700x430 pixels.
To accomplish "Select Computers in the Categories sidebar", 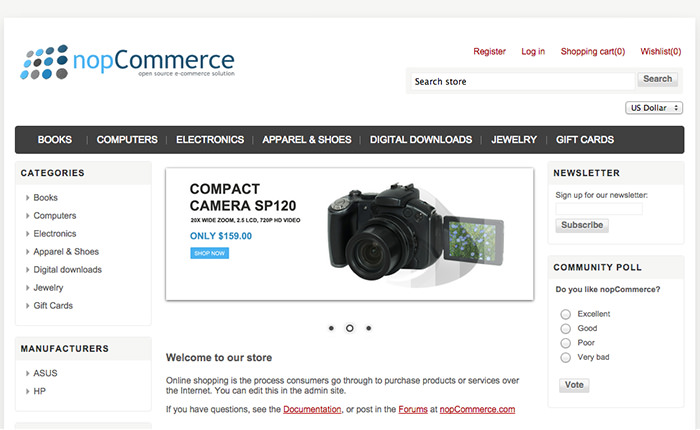I will [x=55, y=216].
